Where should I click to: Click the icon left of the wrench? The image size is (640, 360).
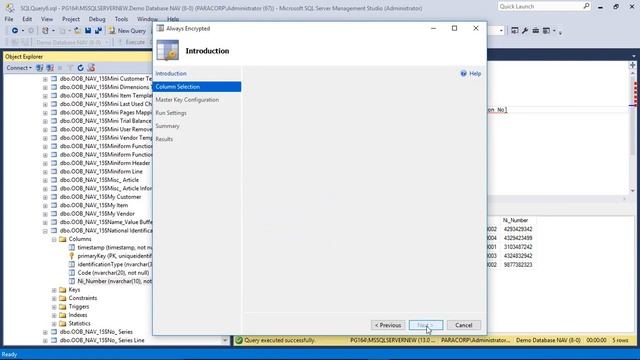[514, 31]
